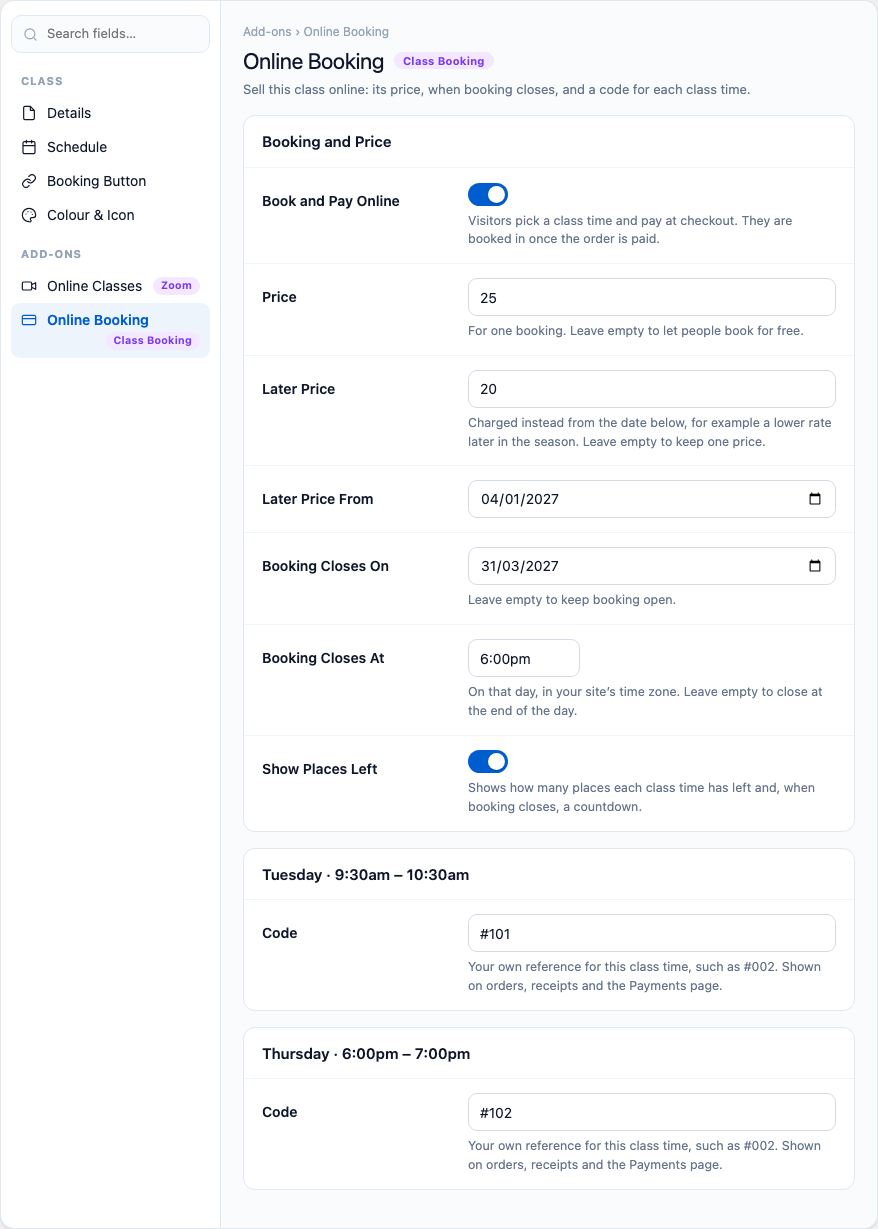
Task: Click the search magnifier icon
Action: [x=30, y=34]
